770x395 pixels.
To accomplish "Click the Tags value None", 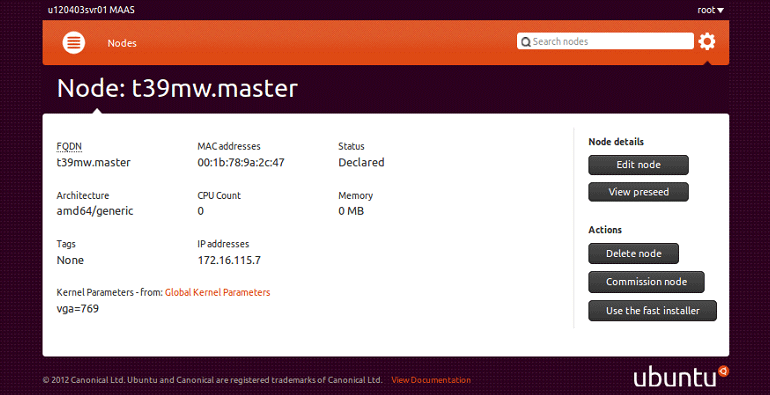I will point(70,260).
